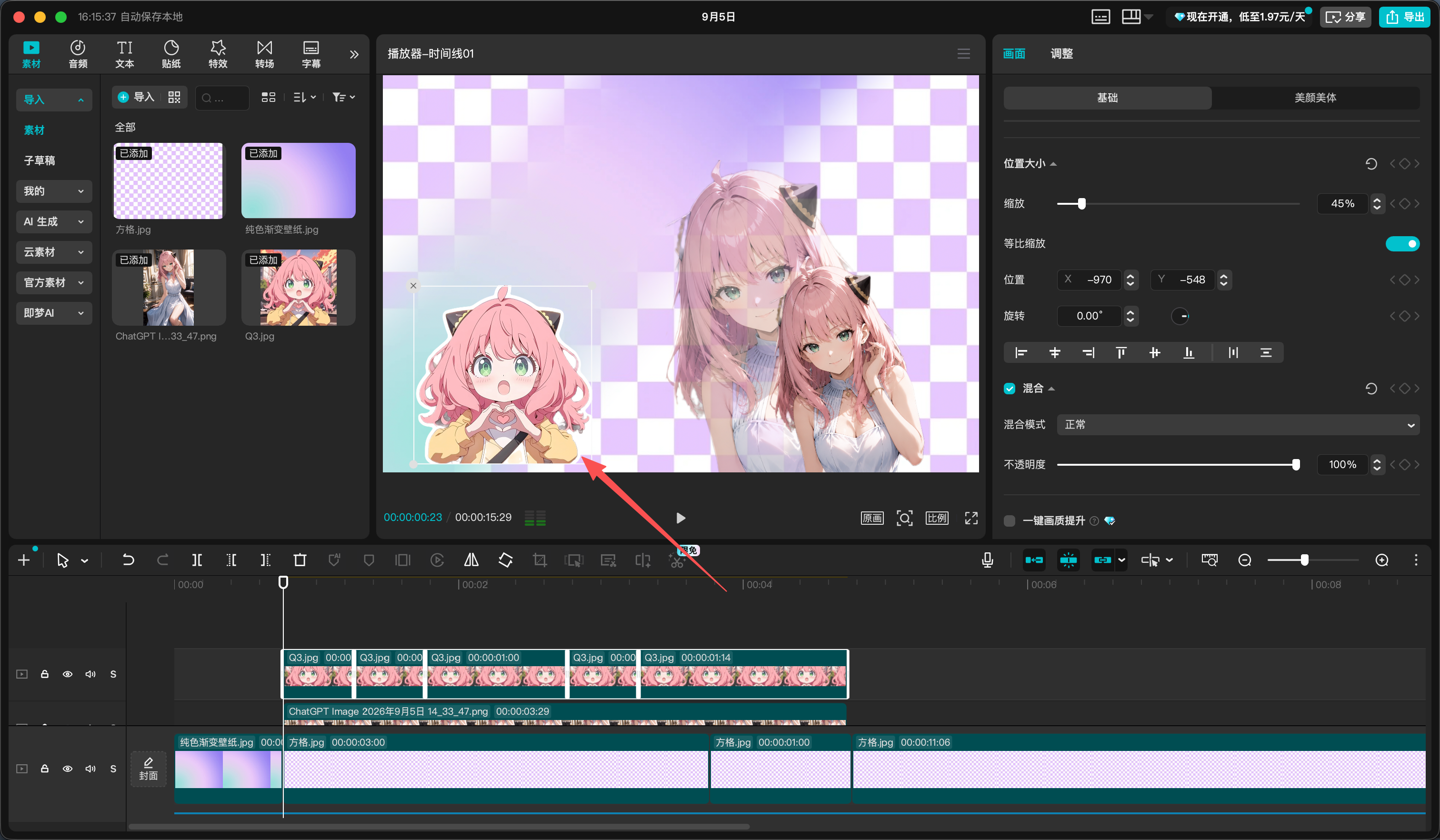The width and height of the screenshot is (1440, 840).
Task: Click the 比例 aspect ratio button
Action: point(937,518)
